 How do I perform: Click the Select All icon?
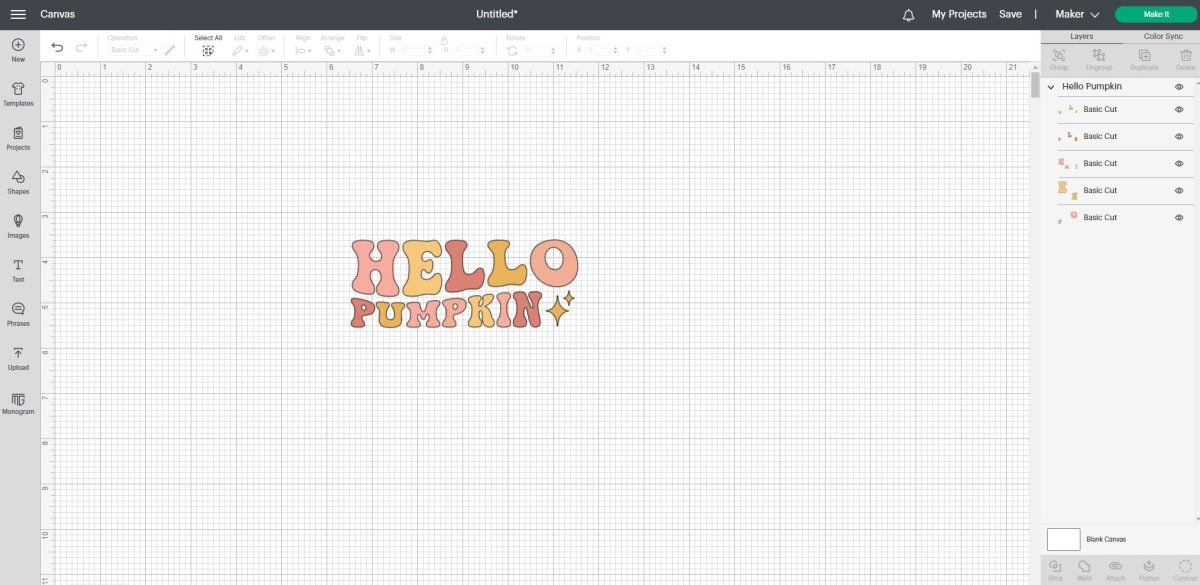[208, 50]
